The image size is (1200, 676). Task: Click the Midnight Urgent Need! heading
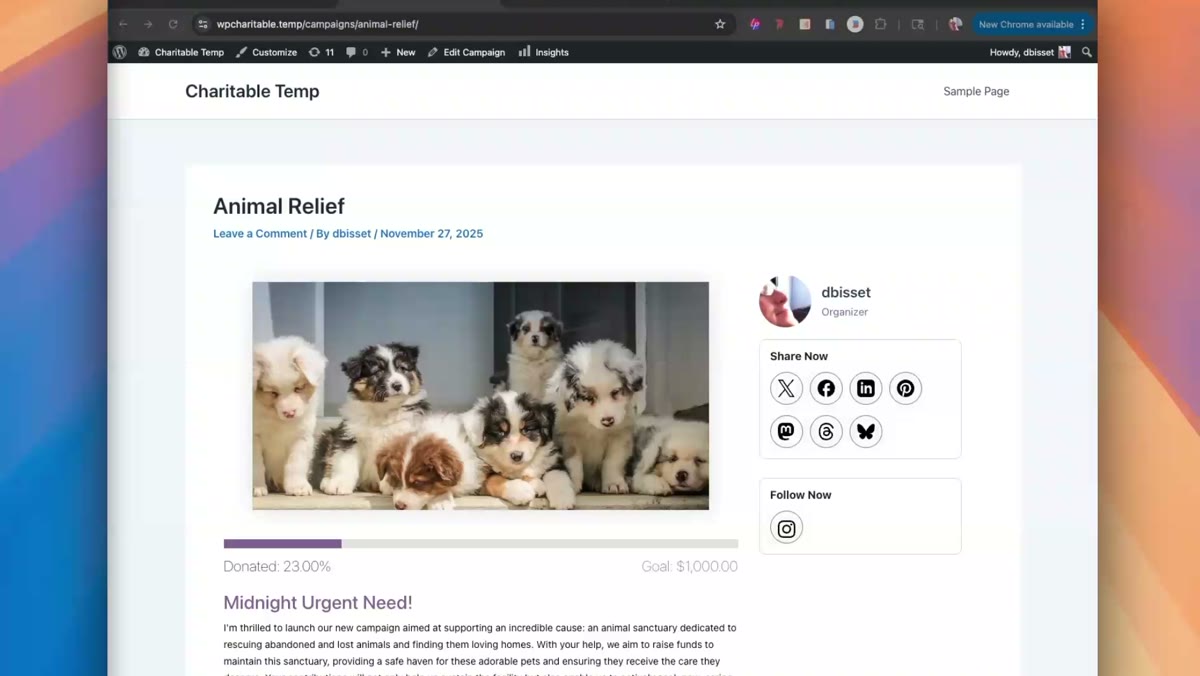tap(318, 602)
